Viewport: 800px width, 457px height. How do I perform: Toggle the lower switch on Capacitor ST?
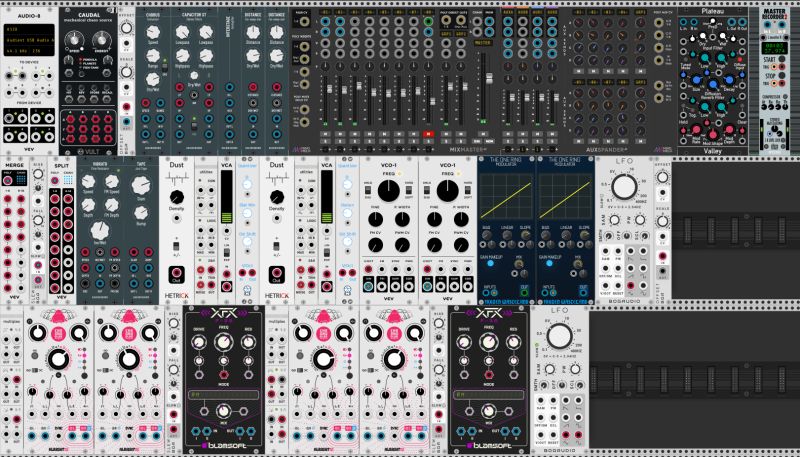pos(194,124)
